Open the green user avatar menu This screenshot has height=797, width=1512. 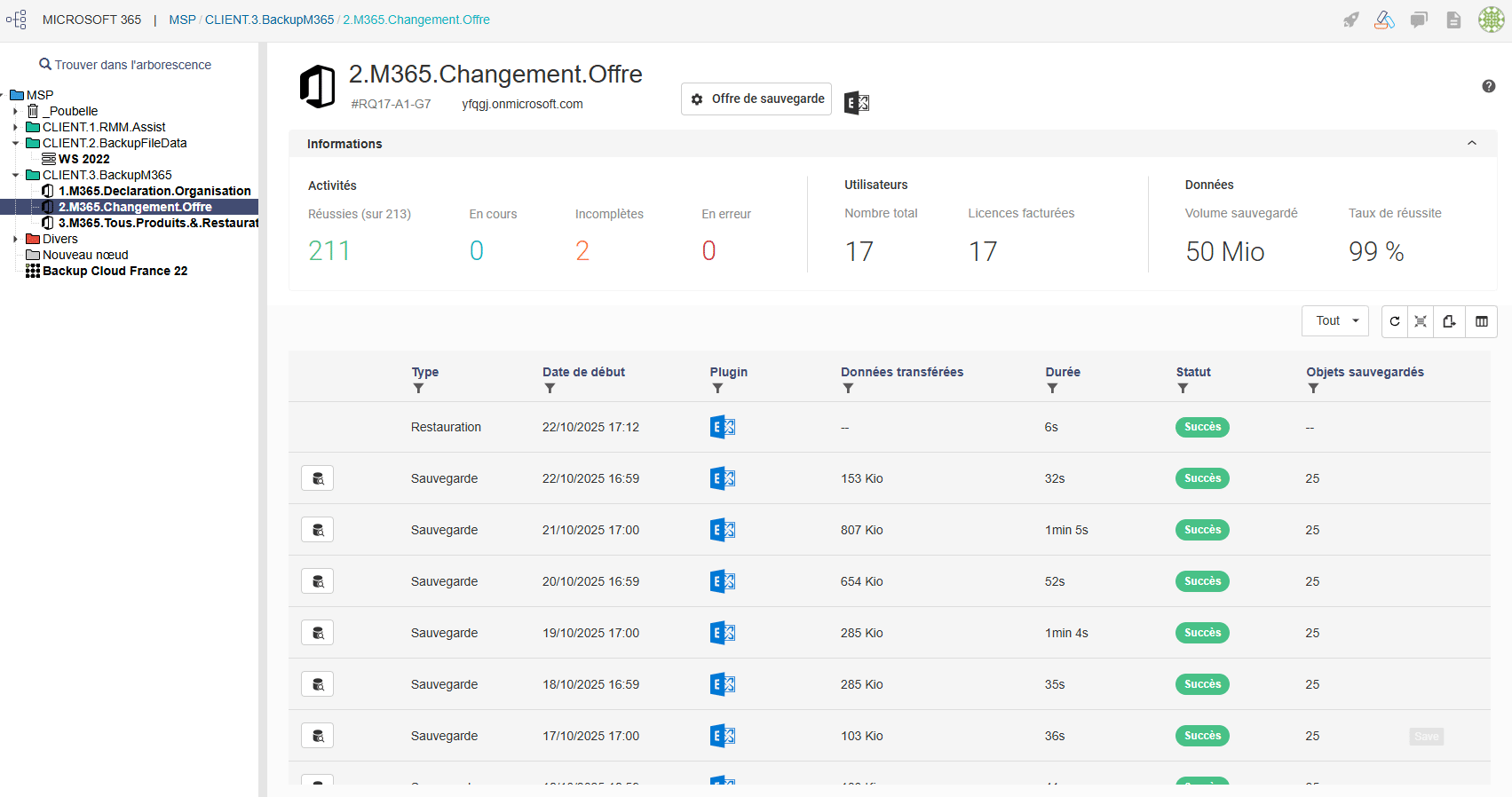[1491, 20]
